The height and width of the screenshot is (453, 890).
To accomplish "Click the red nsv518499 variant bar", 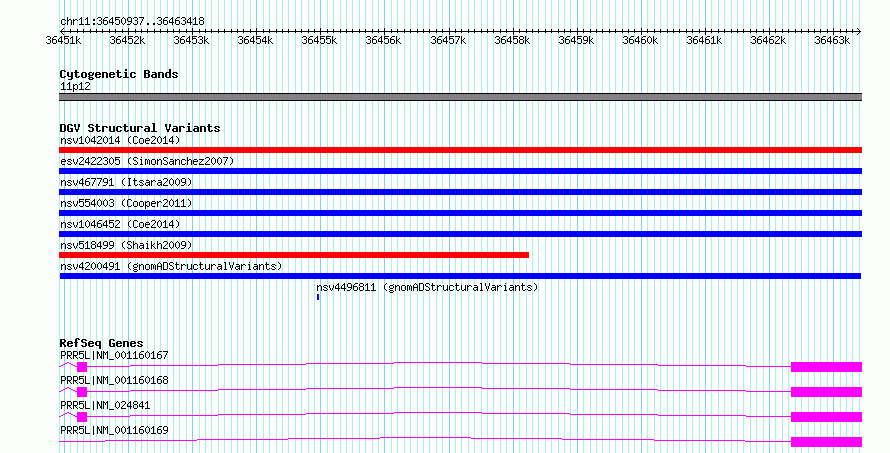I will pyautogui.click(x=294, y=255).
